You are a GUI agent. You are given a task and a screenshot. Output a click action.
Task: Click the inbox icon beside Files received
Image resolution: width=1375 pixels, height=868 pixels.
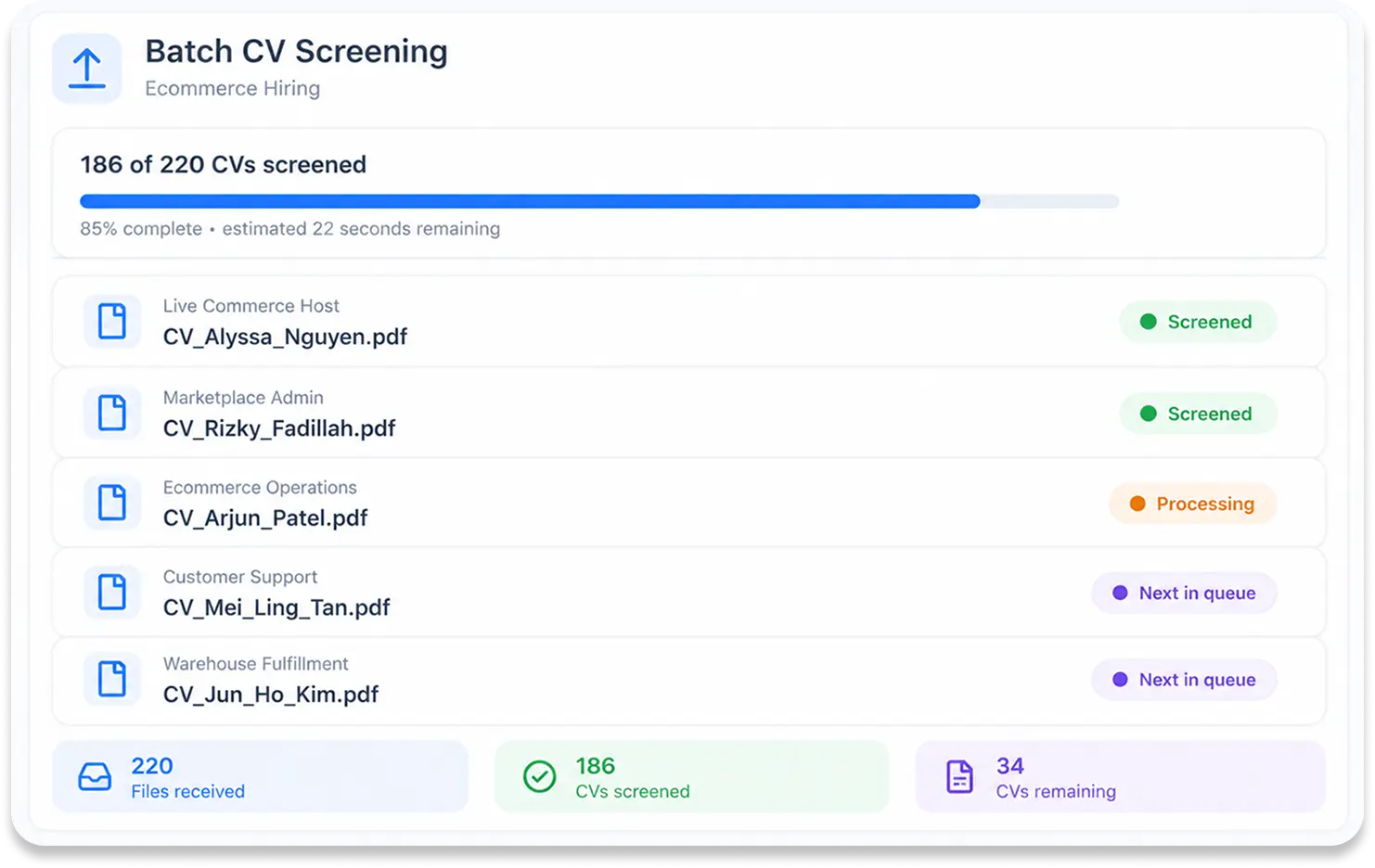point(95,776)
